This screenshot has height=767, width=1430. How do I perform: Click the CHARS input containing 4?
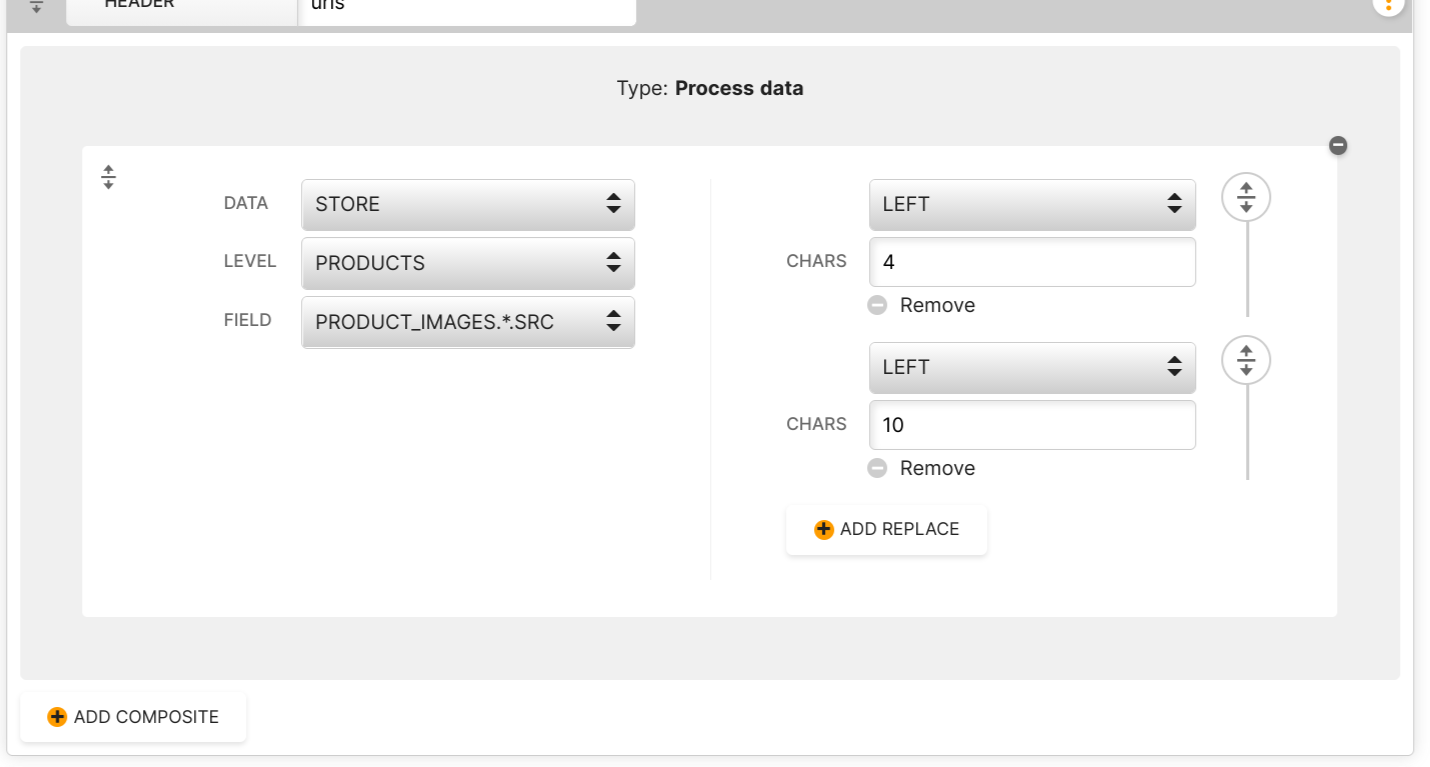1032,263
